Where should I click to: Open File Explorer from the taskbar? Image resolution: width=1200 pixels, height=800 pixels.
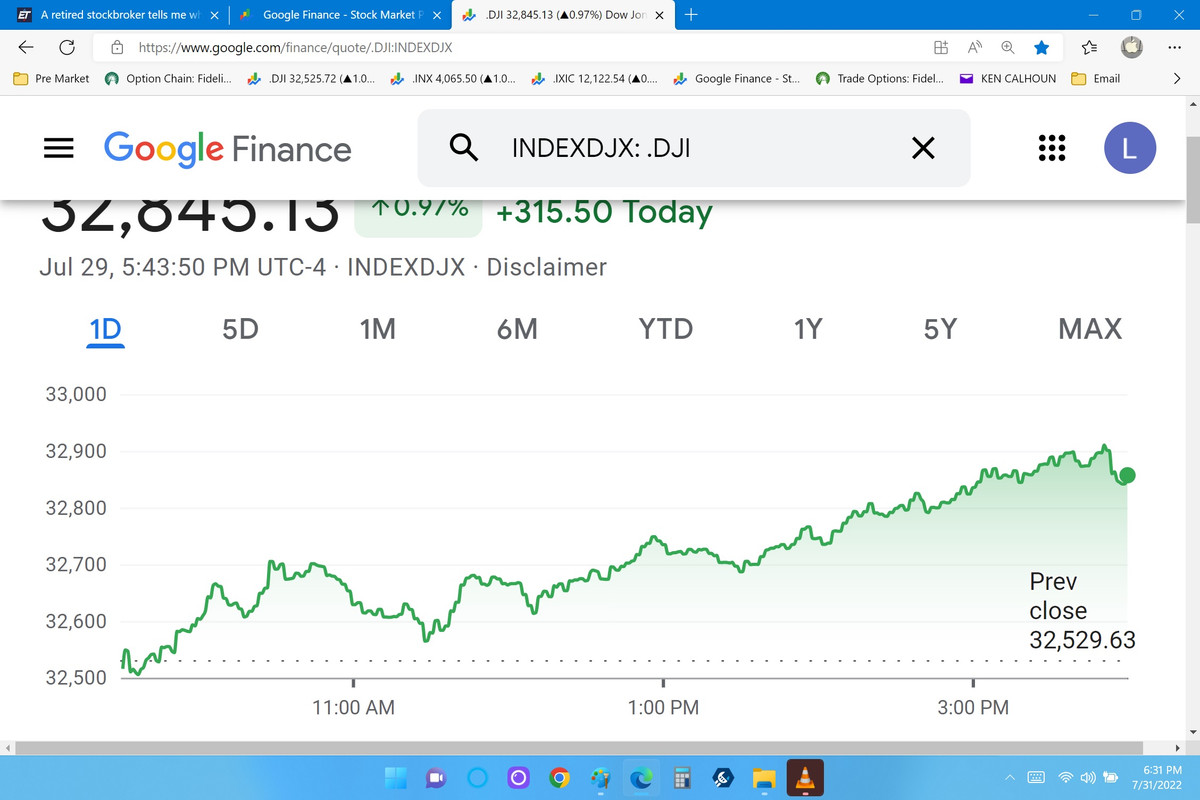click(765, 777)
